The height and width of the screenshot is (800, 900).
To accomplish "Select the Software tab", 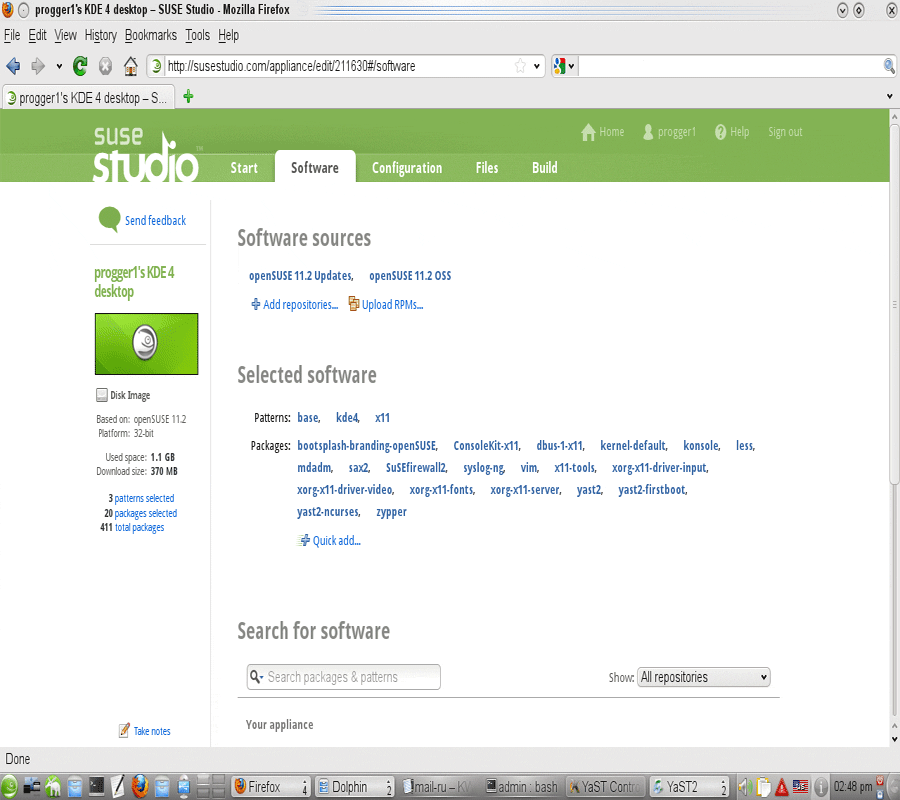I will click(x=315, y=168).
